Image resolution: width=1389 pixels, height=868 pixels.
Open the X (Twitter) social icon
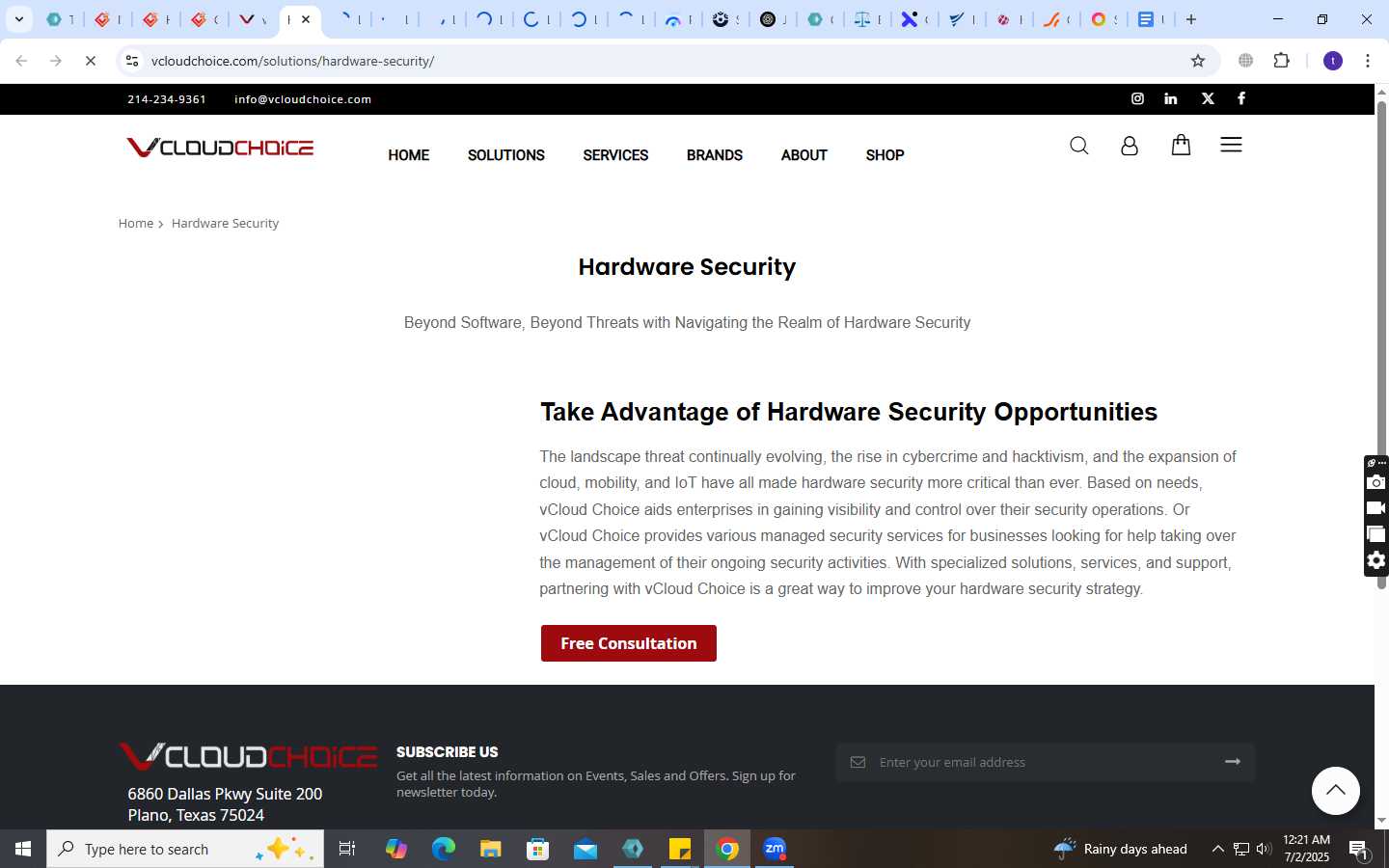[1207, 98]
